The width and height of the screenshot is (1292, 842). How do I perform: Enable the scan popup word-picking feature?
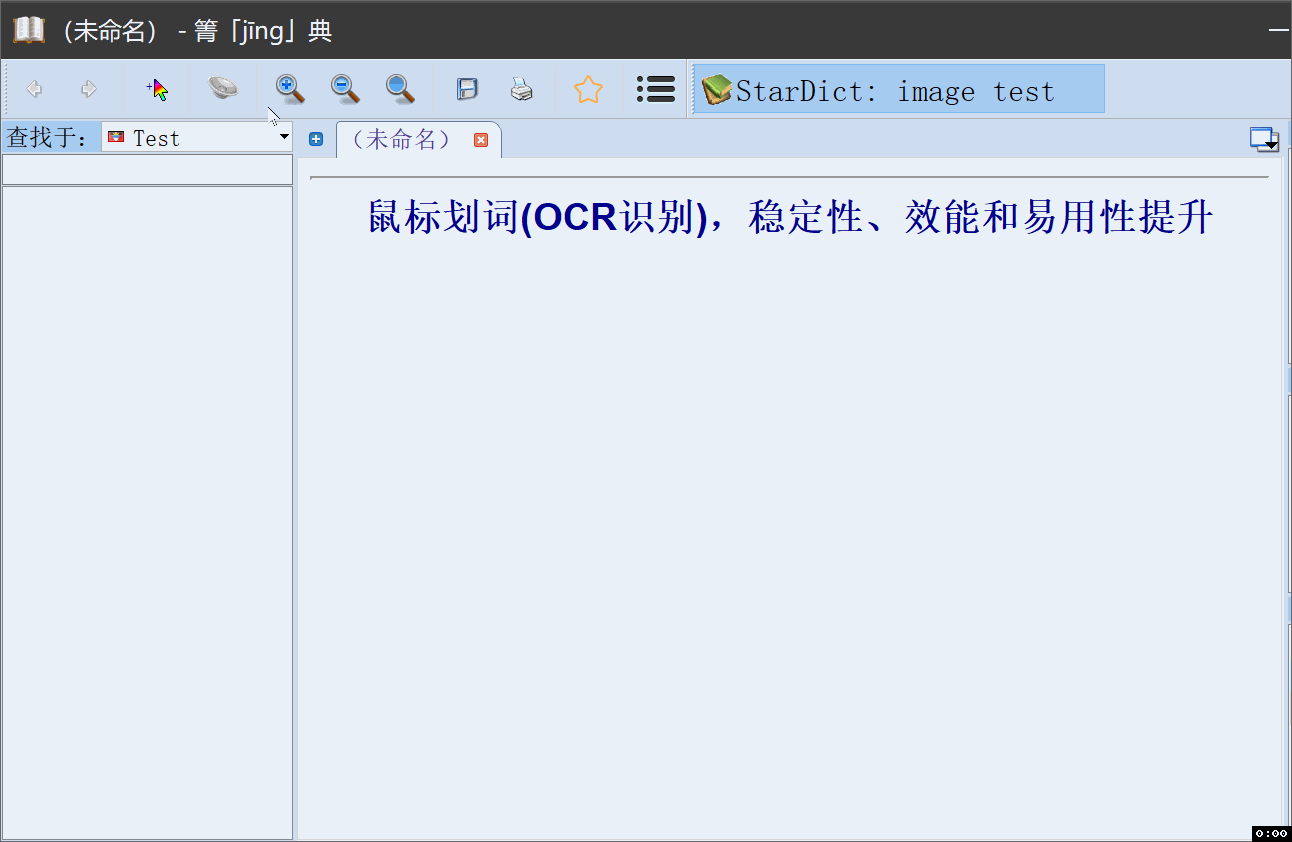click(156, 89)
